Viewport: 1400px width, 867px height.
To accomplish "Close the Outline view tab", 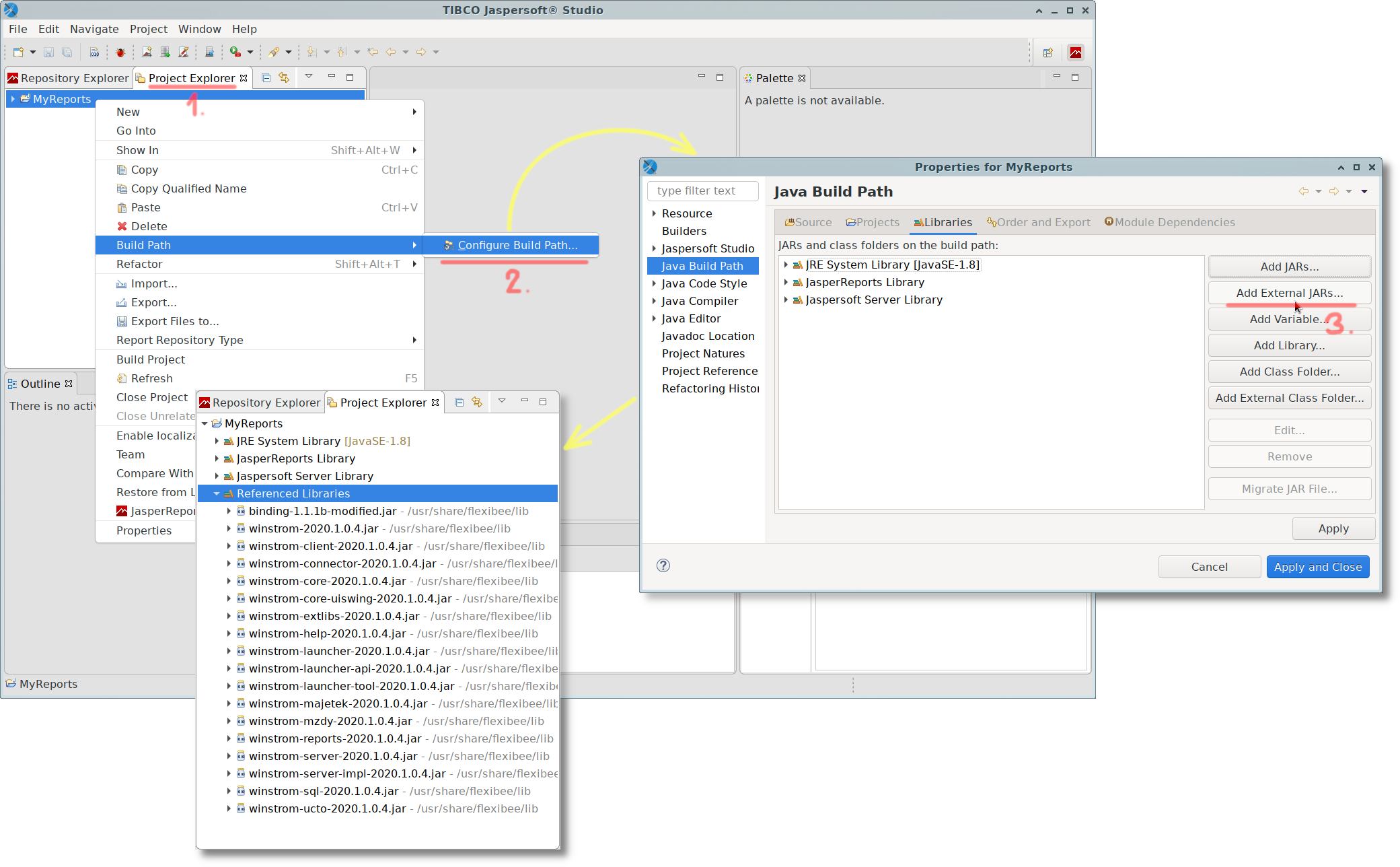I will pyautogui.click(x=69, y=384).
